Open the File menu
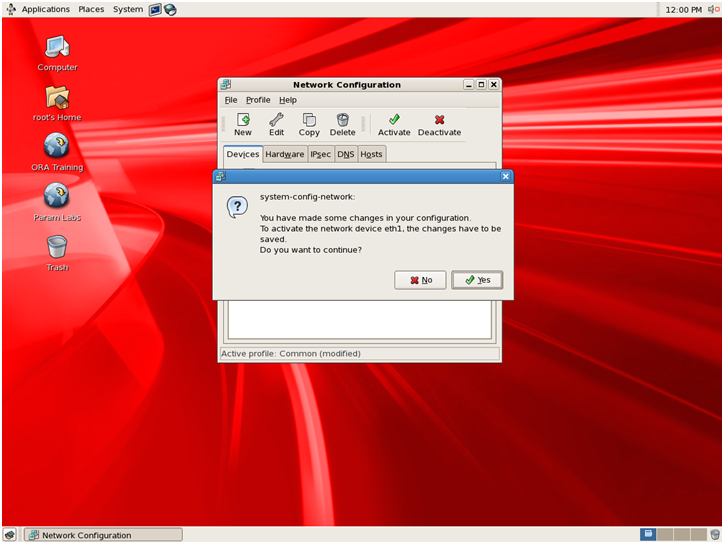This screenshot has width=724, height=544. coord(231,100)
